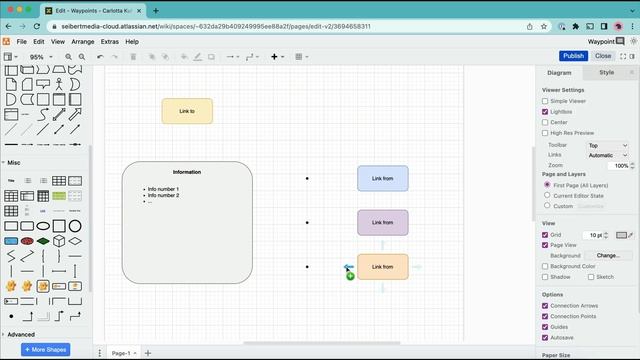This screenshot has width=640, height=360.
Task: Click the More Shapes button
Action: point(46,350)
